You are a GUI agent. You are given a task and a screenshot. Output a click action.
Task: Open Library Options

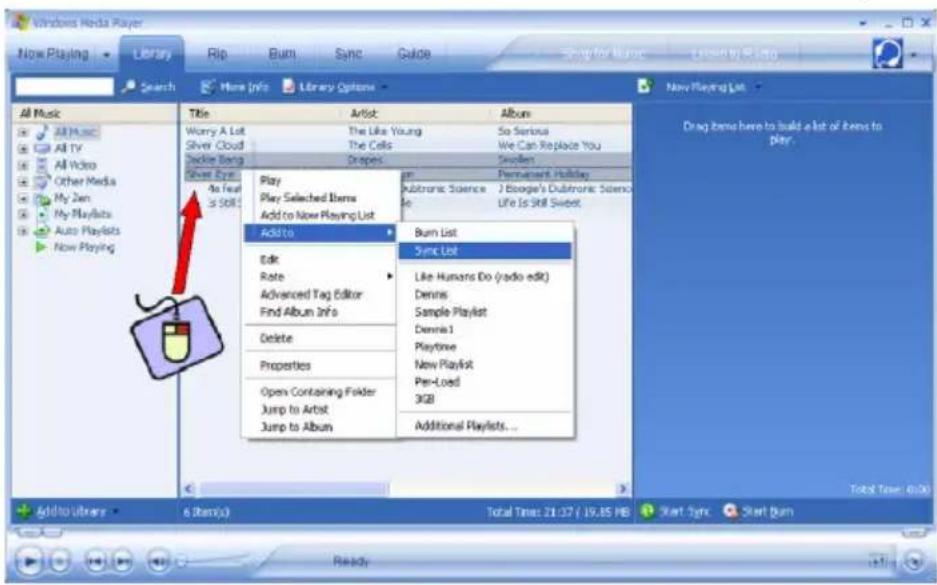pyautogui.click(x=335, y=87)
